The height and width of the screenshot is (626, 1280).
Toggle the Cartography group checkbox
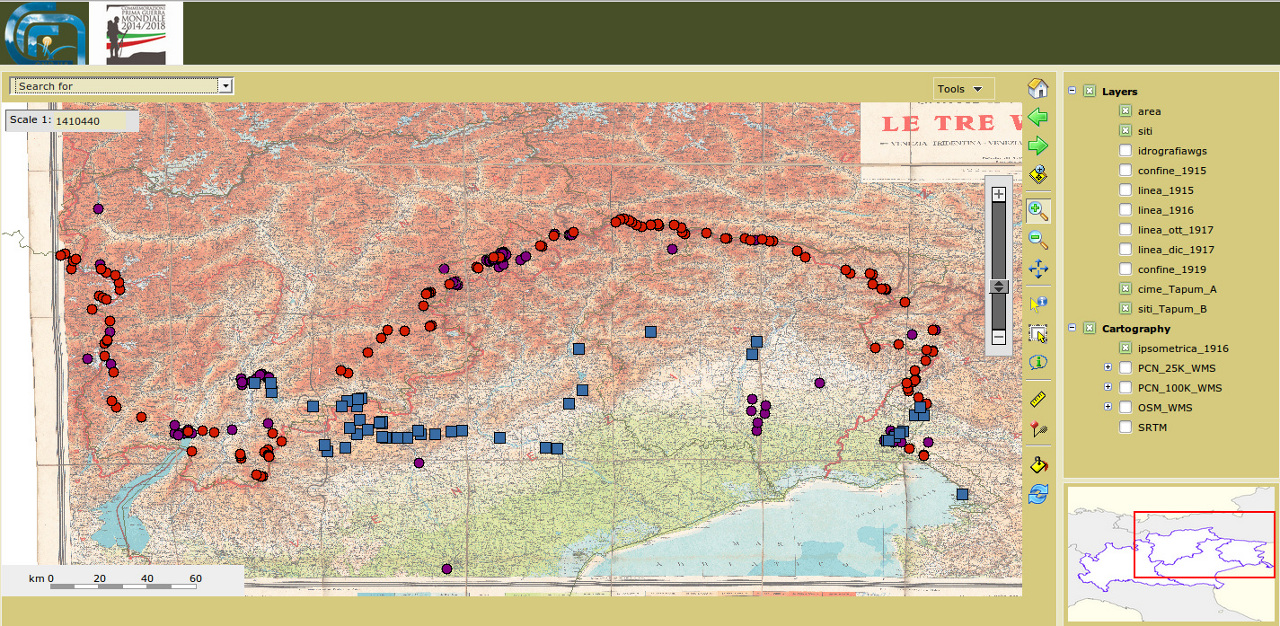click(1089, 328)
